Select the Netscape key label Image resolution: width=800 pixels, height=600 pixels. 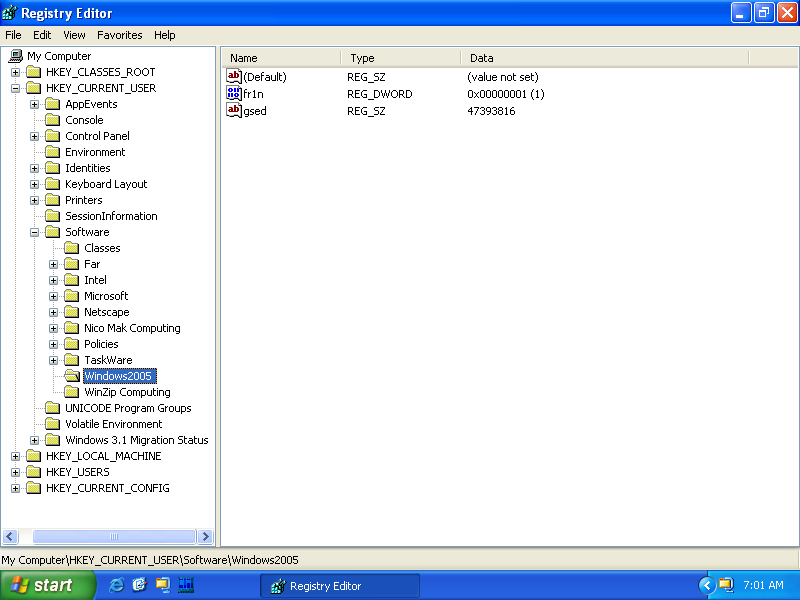click(x=107, y=312)
